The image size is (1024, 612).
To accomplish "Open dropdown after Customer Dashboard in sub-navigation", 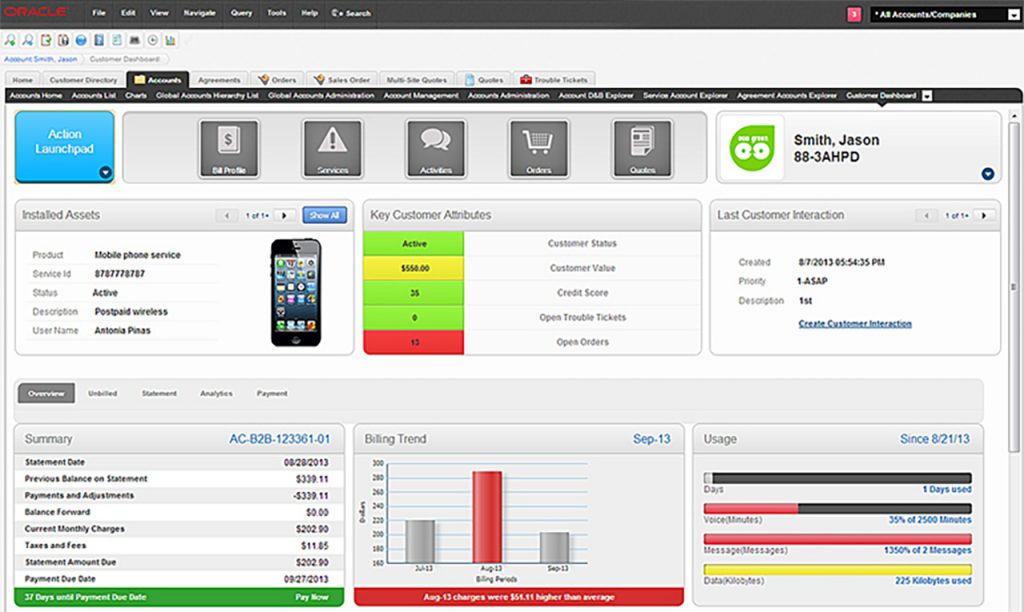I will [x=927, y=96].
